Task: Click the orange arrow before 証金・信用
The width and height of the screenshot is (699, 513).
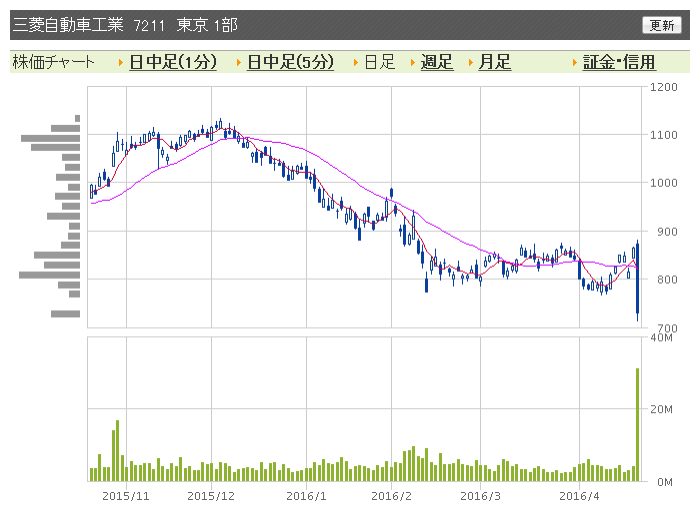Action: tap(575, 62)
